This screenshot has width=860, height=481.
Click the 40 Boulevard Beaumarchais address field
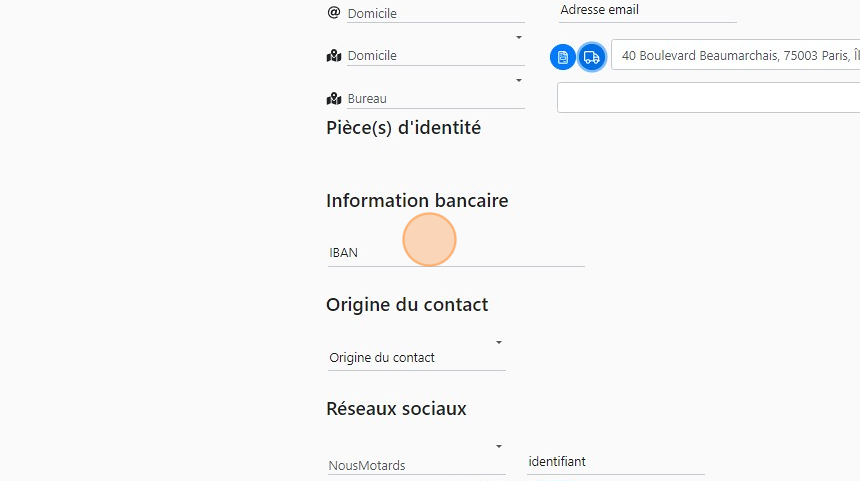coord(736,56)
